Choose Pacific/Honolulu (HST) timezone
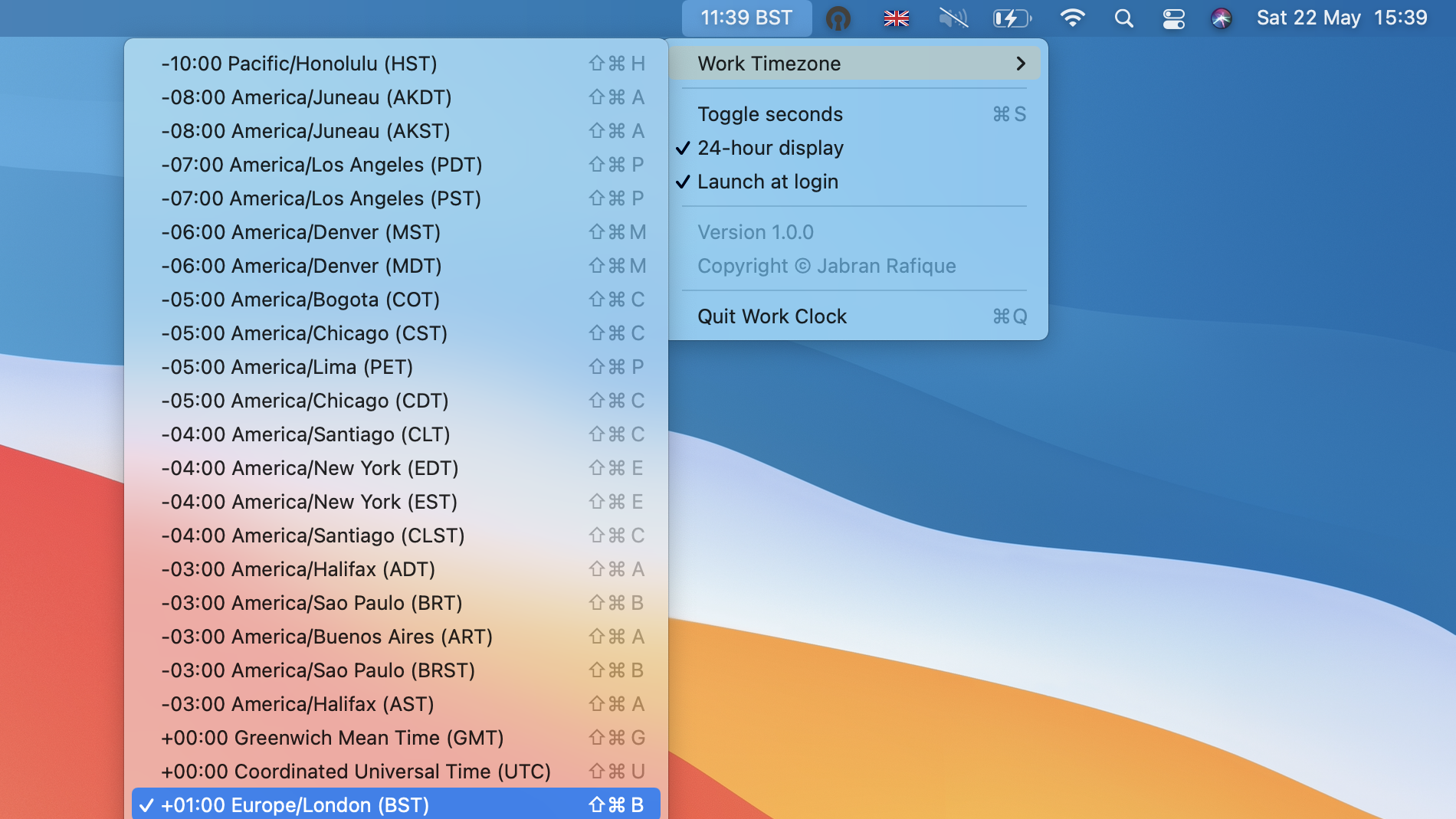The width and height of the screenshot is (1456, 819). click(x=299, y=64)
